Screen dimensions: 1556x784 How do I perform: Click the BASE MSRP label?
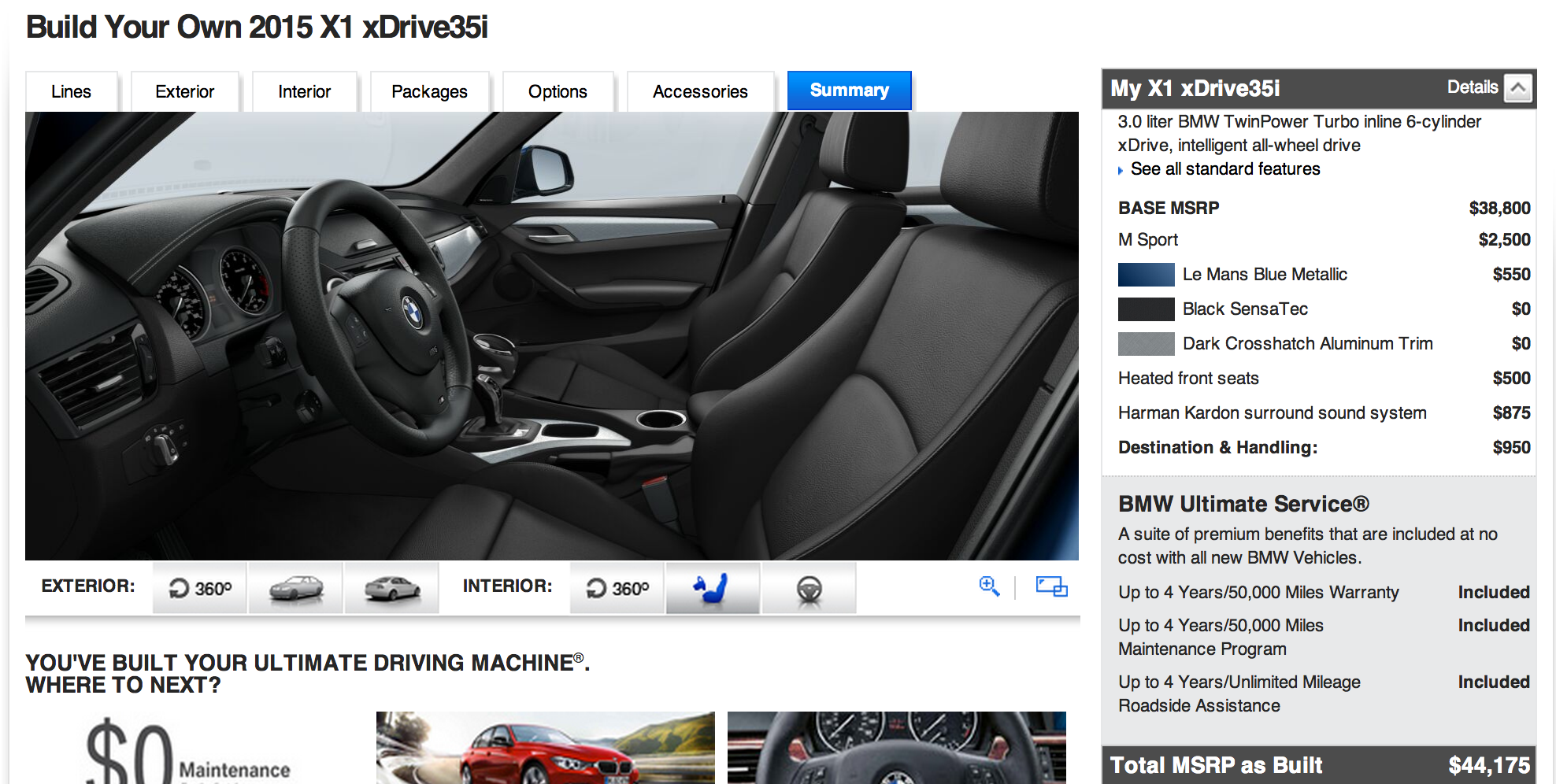click(1169, 209)
